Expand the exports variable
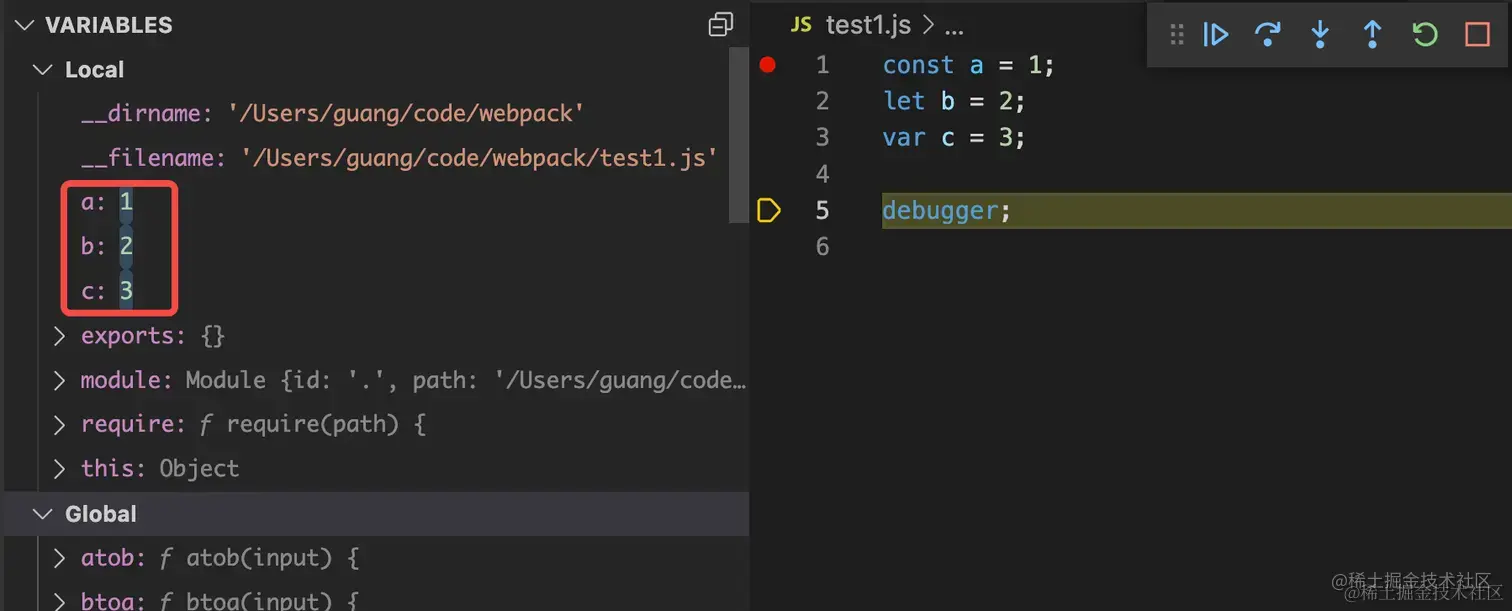The width and height of the screenshot is (1512, 611). click(60, 336)
